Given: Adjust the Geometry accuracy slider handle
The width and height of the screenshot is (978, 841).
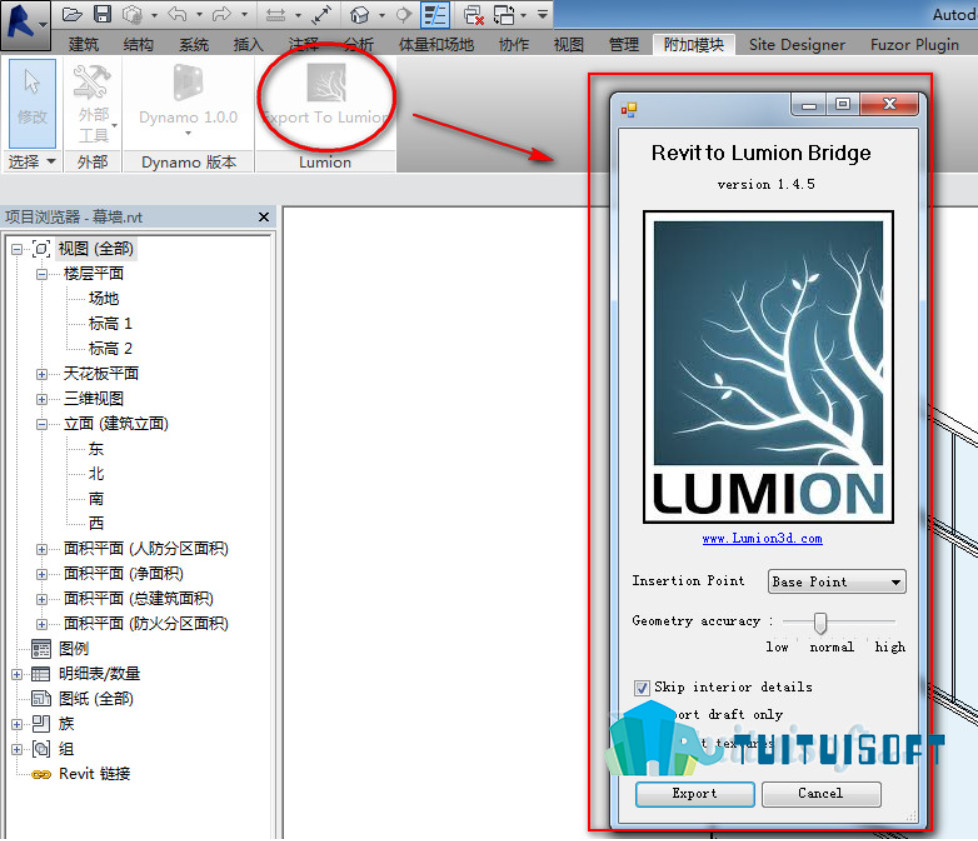Looking at the screenshot, I should coord(821,622).
